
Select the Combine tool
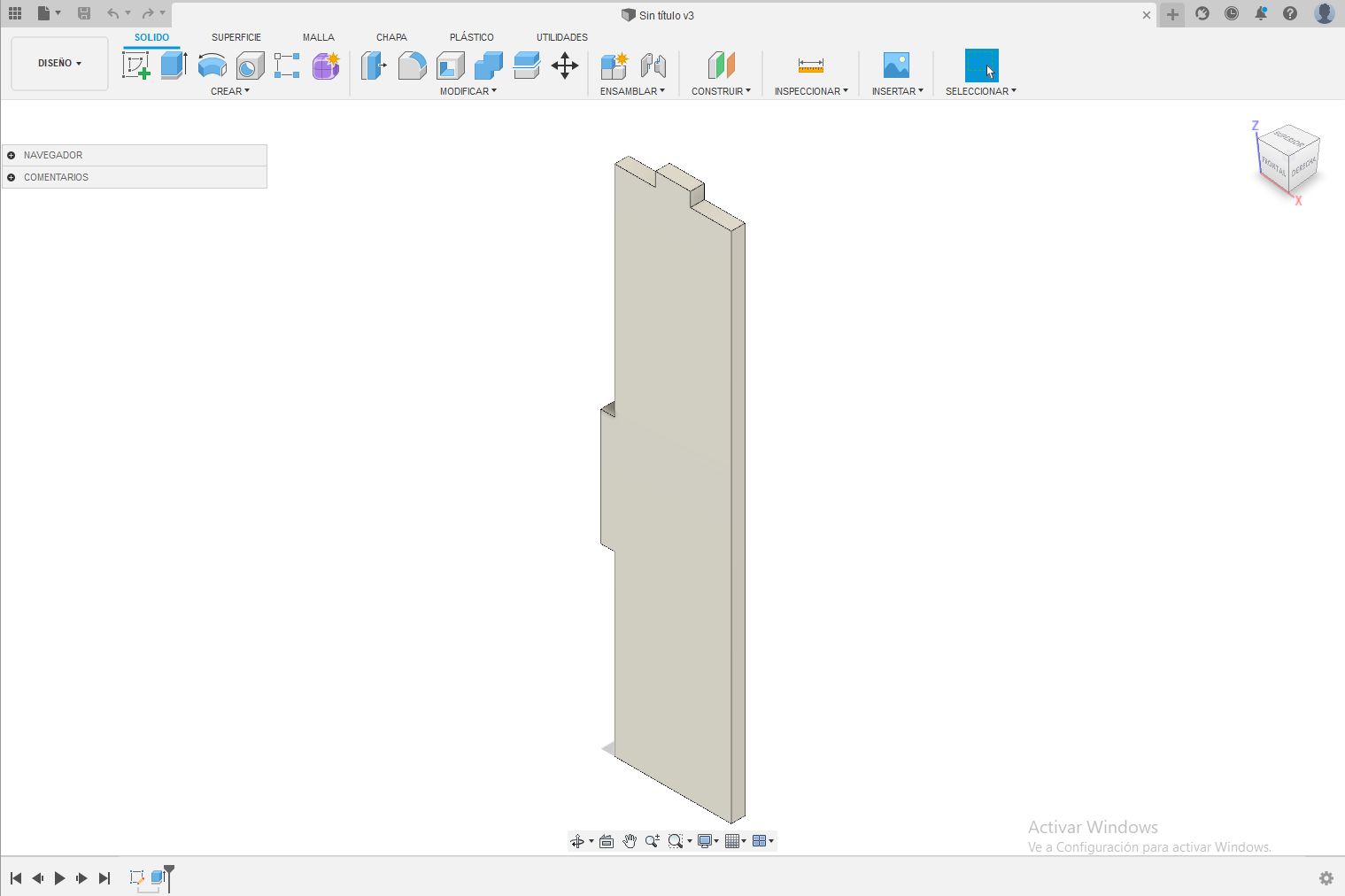tap(489, 66)
